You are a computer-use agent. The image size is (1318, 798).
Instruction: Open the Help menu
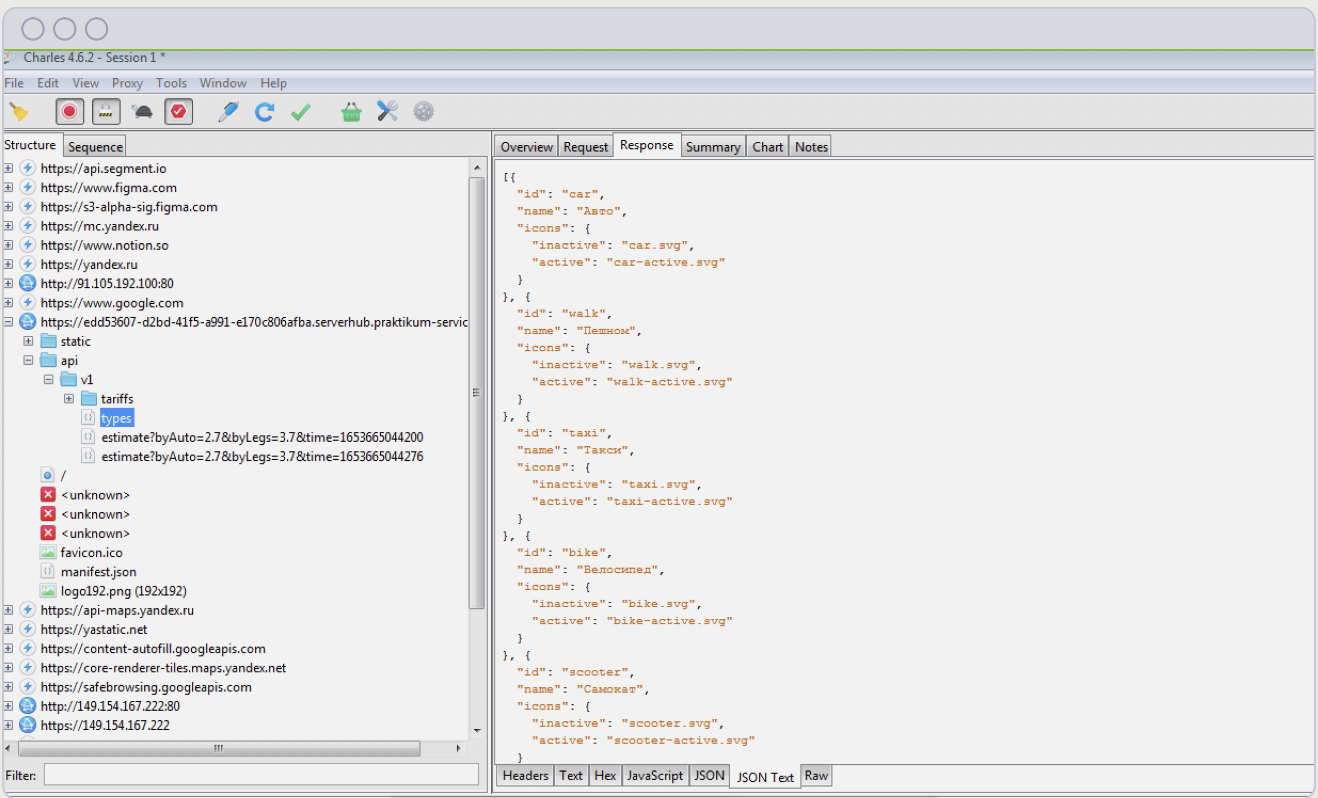point(273,83)
